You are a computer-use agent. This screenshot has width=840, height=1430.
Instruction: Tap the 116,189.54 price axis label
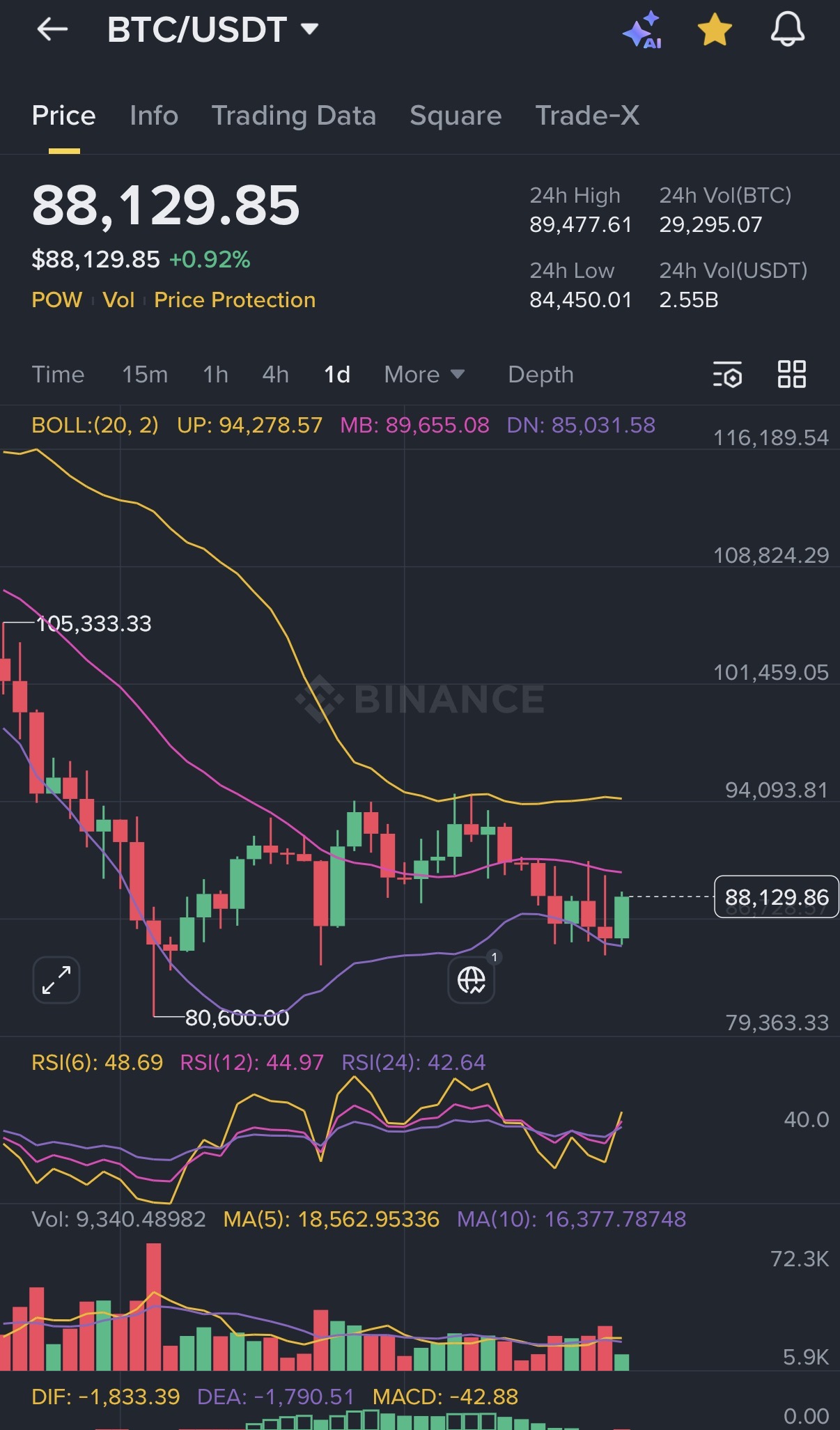click(771, 437)
